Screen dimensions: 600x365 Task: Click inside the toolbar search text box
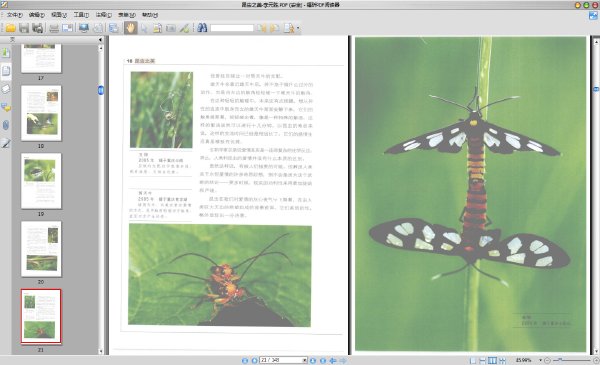pyautogui.click(x=232, y=28)
